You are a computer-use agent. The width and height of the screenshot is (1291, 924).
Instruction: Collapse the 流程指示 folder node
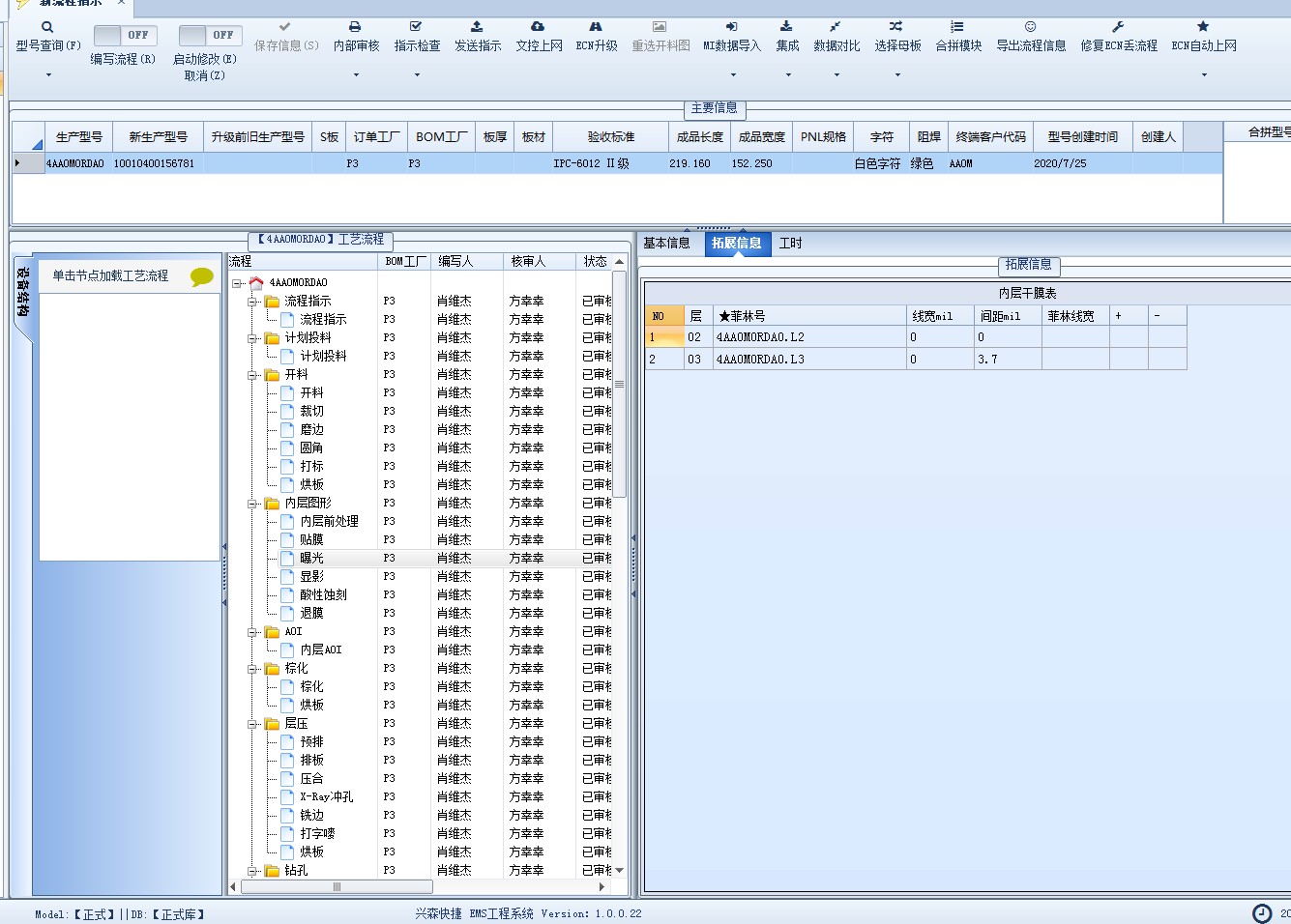tap(252, 302)
